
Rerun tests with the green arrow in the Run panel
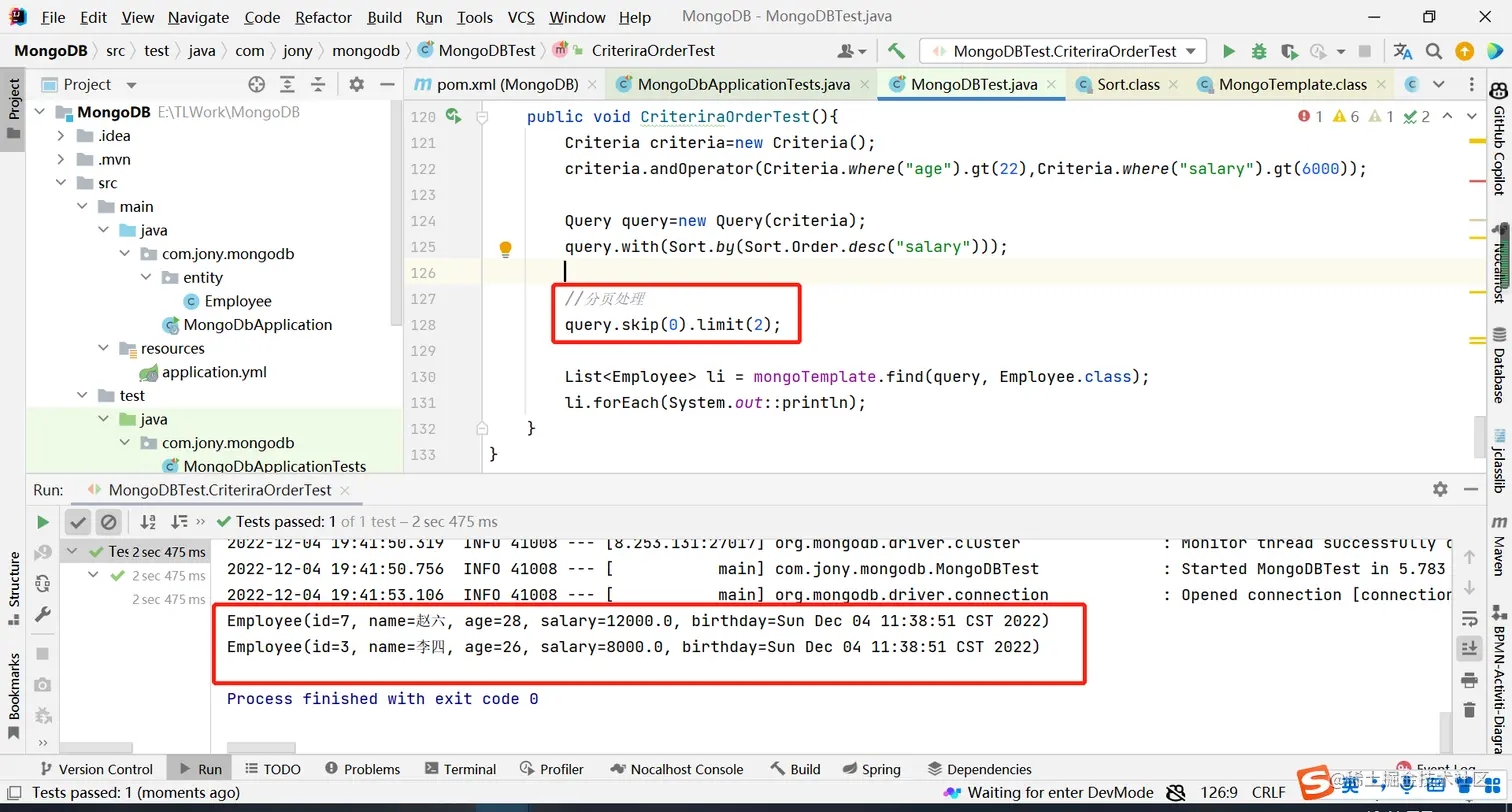(43, 522)
